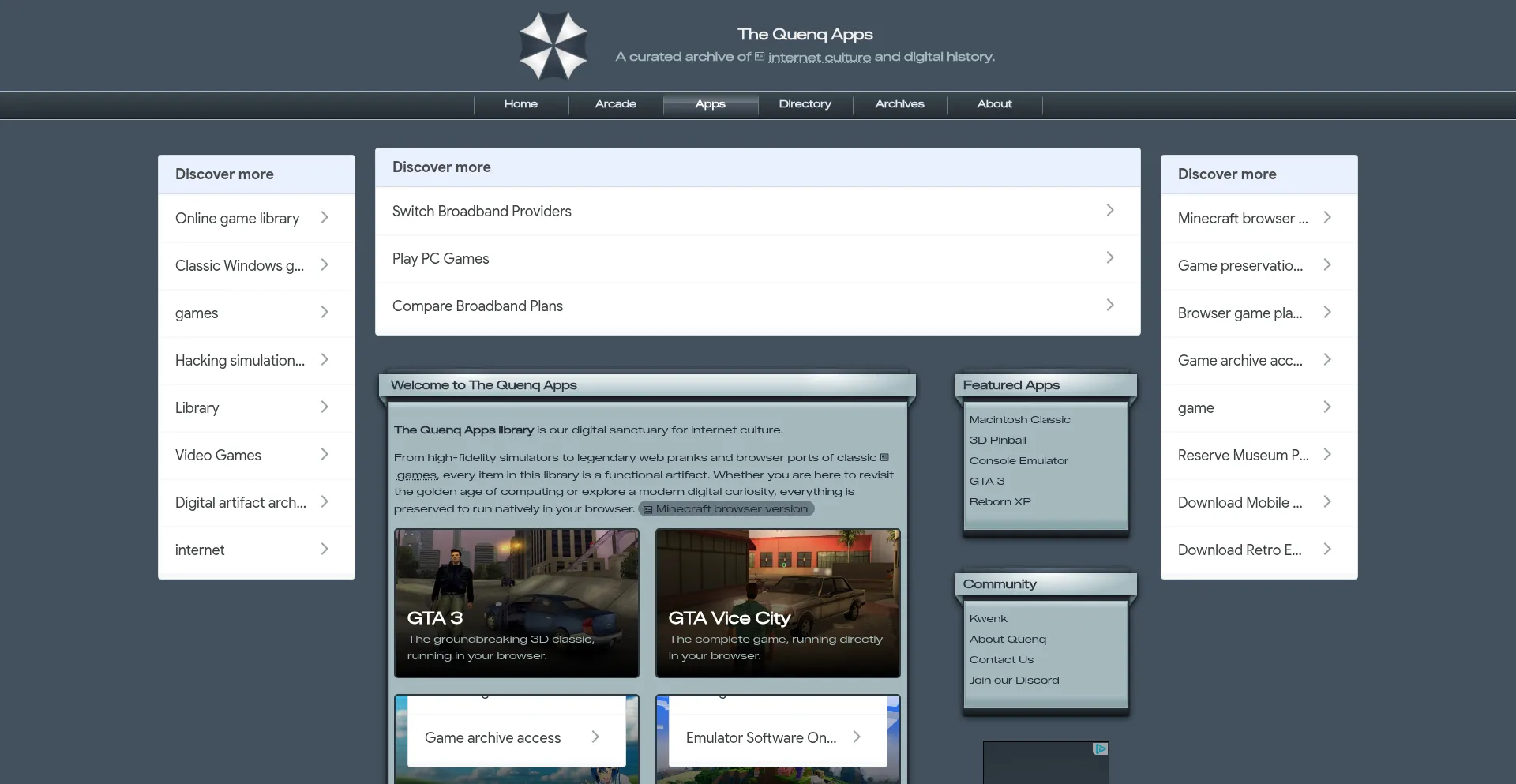Open GTA 3 link in Featured Apps
The image size is (1516, 784).
pos(987,482)
